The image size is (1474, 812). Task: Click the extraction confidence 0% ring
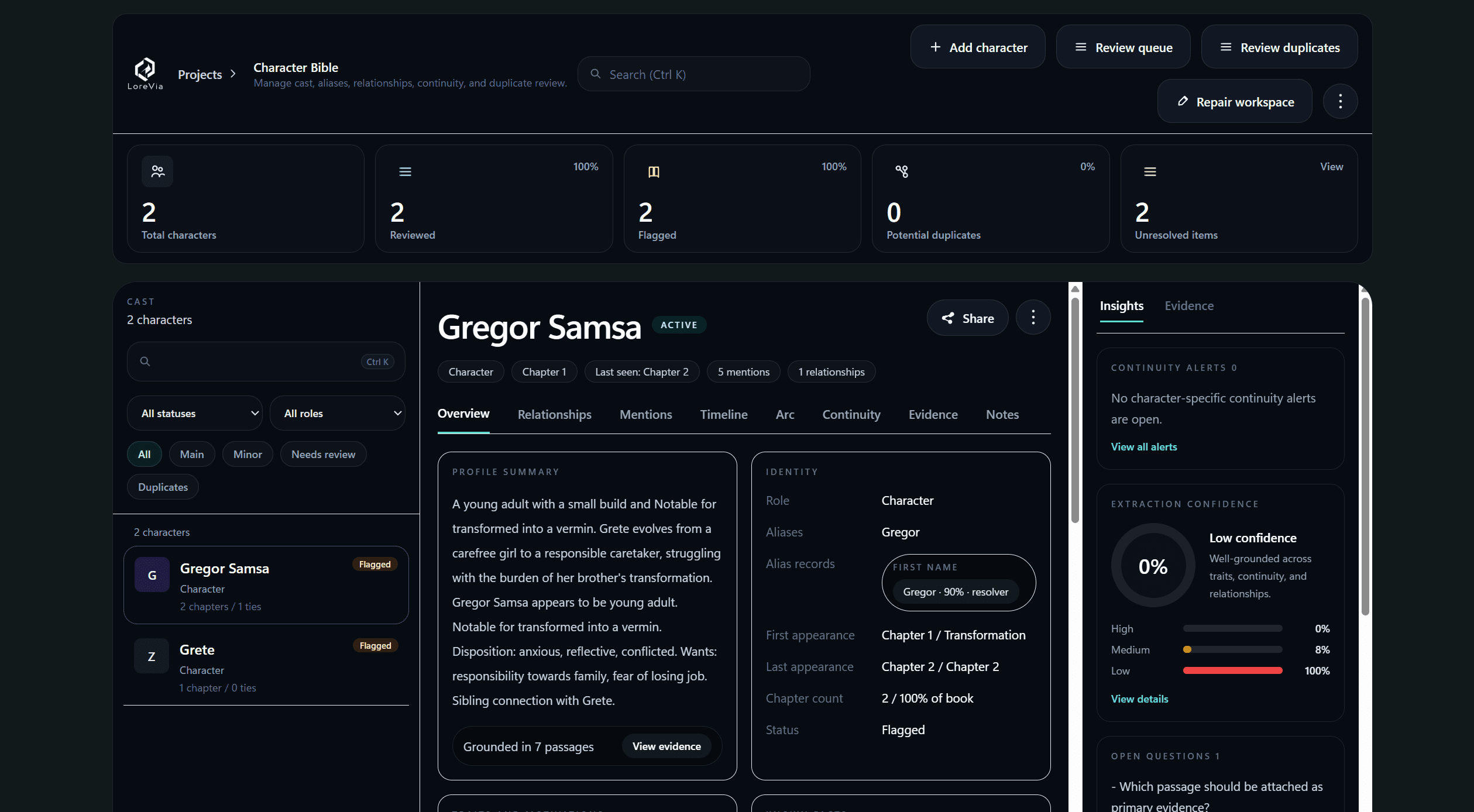(x=1153, y=566)
